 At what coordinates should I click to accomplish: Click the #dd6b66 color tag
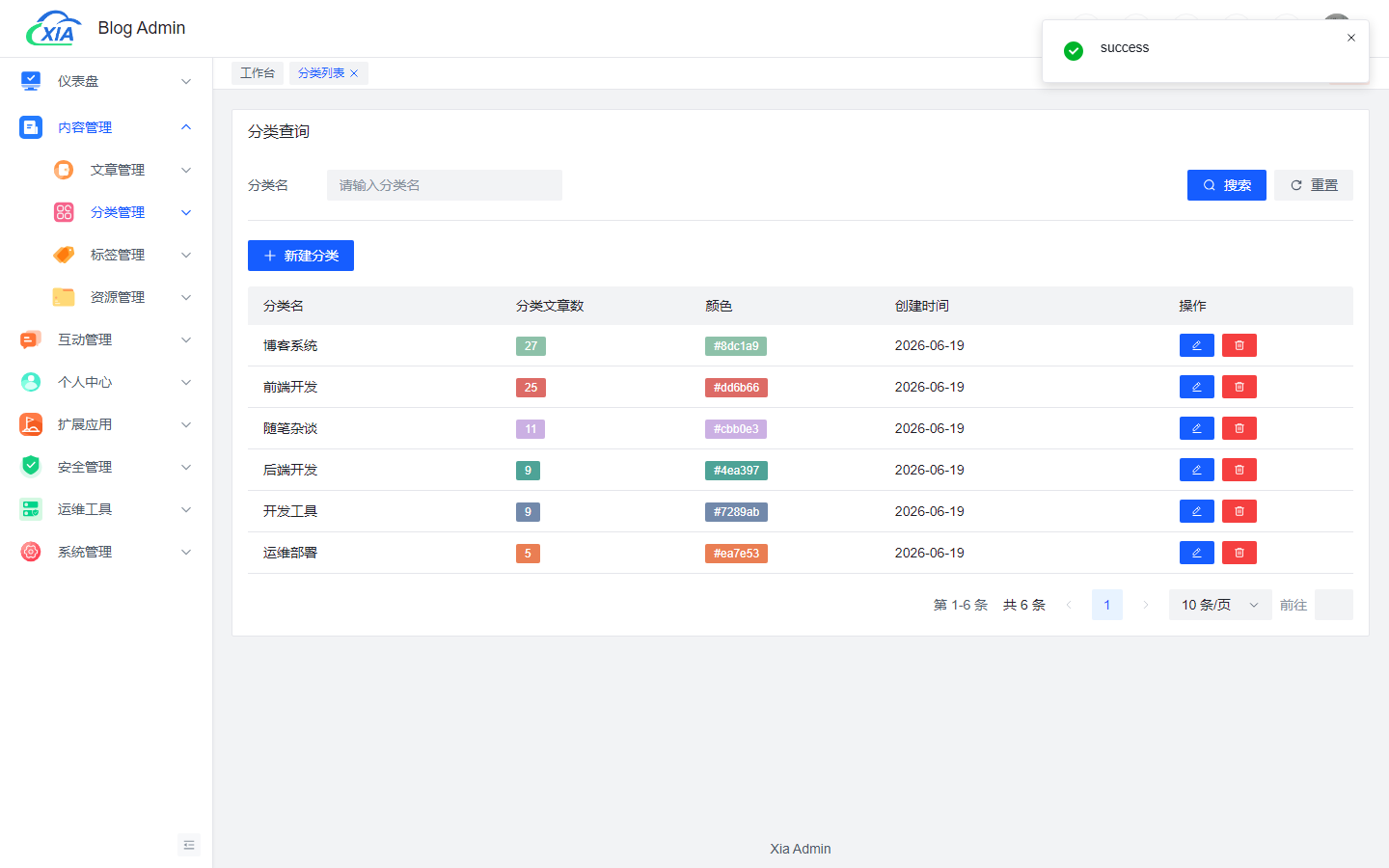coord(736,388)
